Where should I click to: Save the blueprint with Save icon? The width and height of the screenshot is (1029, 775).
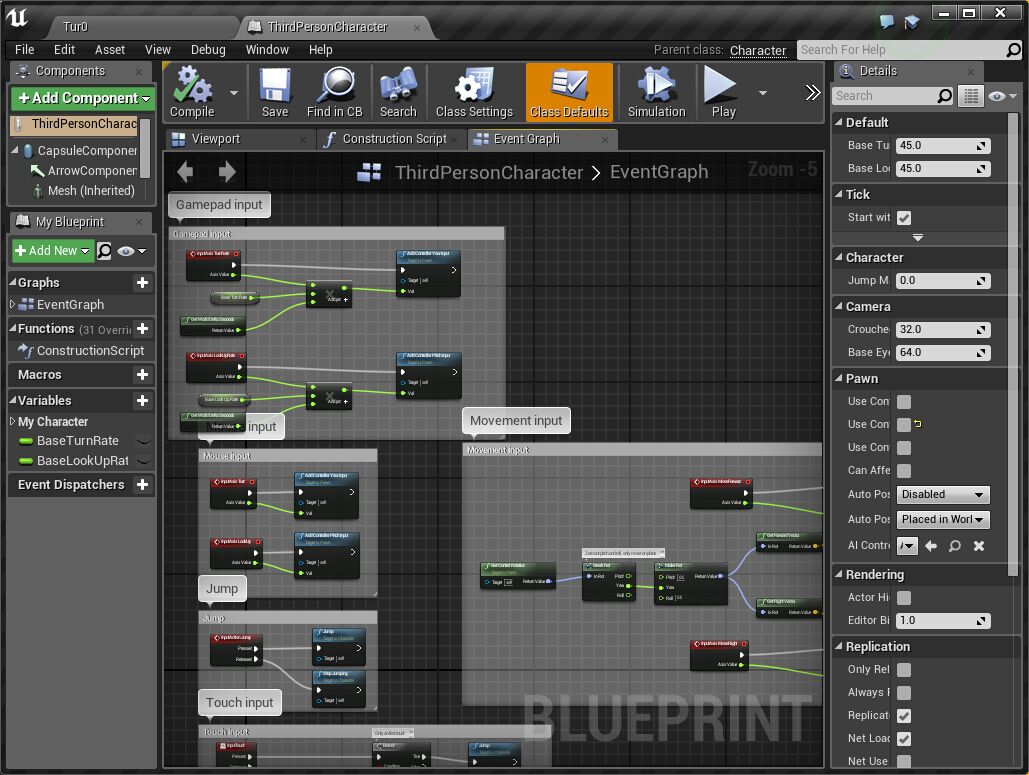click(274, 93)
